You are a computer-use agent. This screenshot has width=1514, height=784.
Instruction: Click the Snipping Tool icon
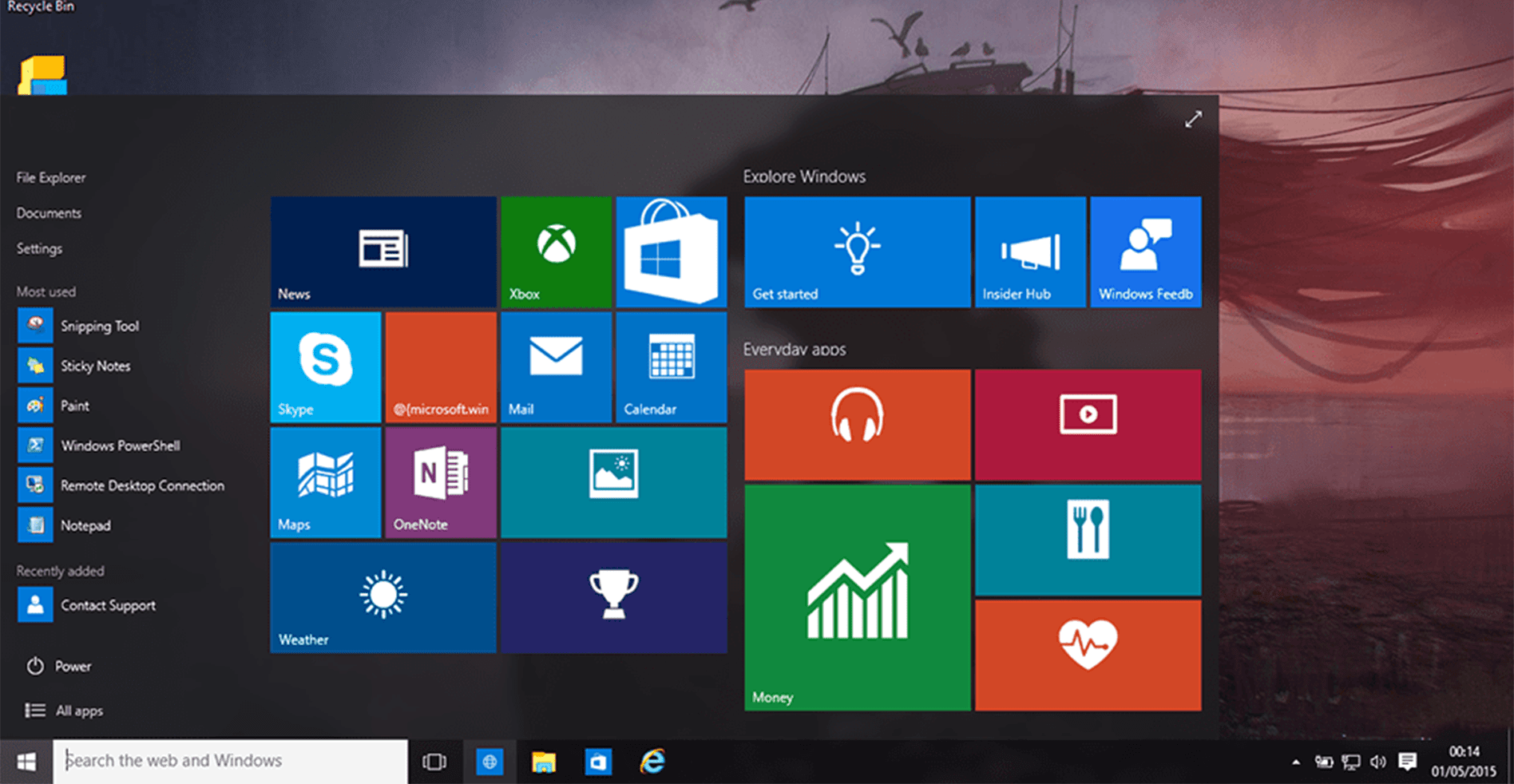[35, 326]
